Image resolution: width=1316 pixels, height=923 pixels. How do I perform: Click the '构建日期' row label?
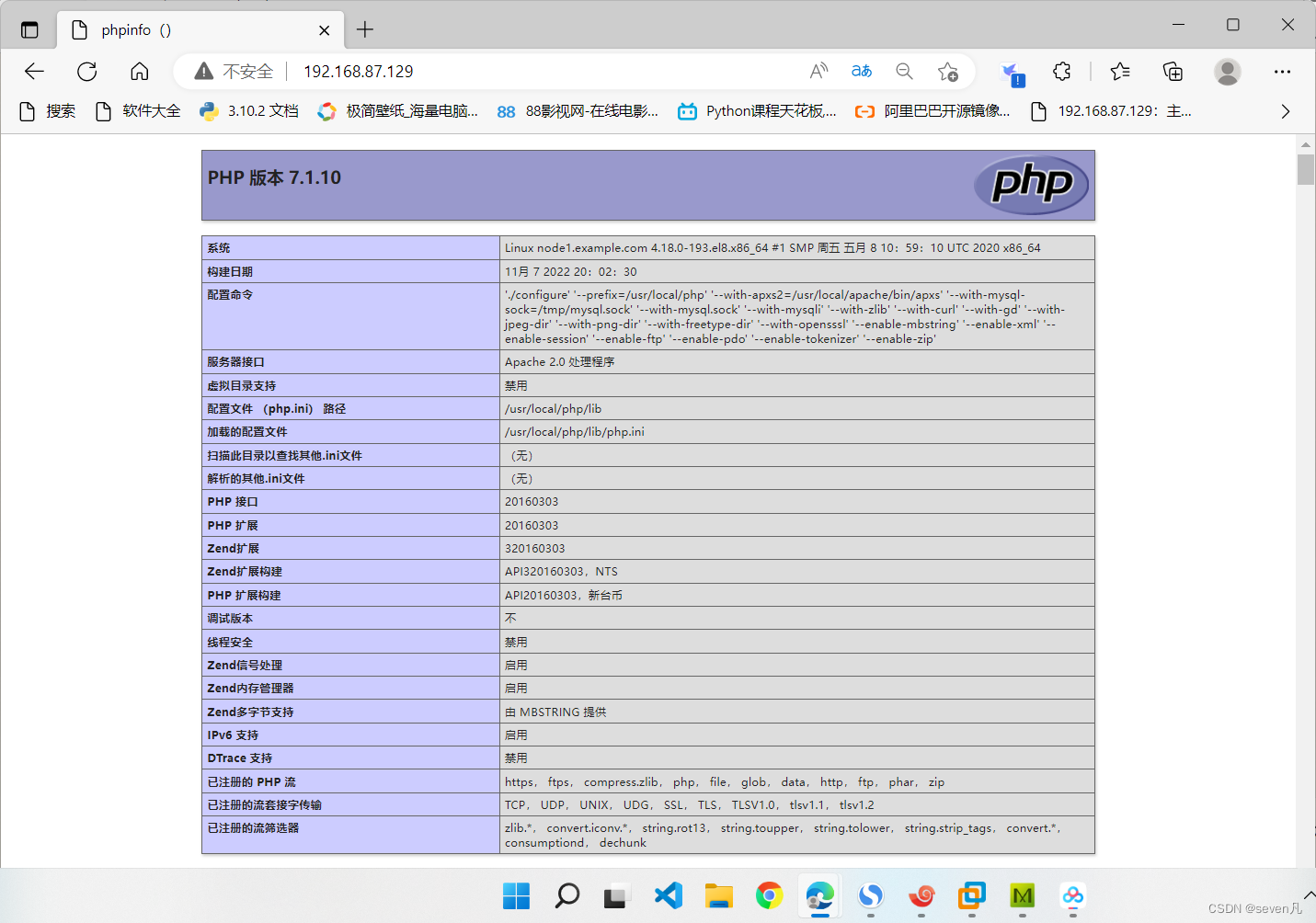coord(230,272)
